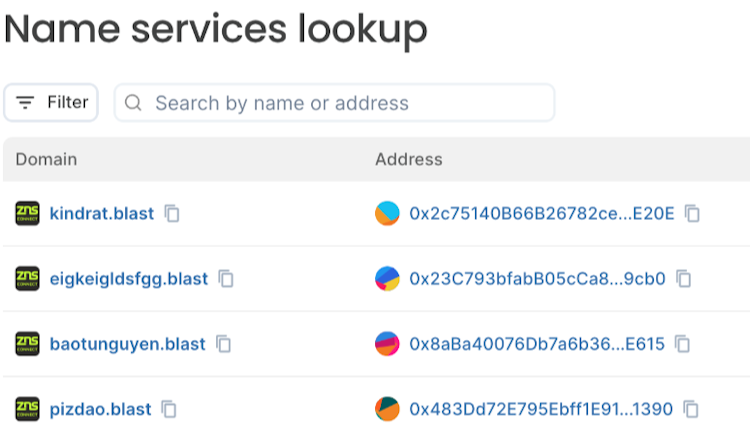Open the kindrat.blast domain link
Viewport: 750px width, 435px height.
coord(102,214)
